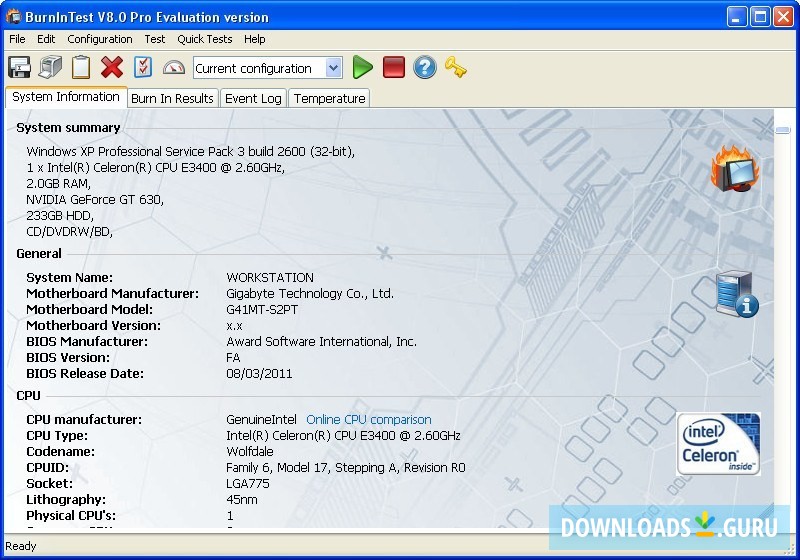Click the System summary section heading
The height and width of the screenshot is (560, 800).
(68, 128)
